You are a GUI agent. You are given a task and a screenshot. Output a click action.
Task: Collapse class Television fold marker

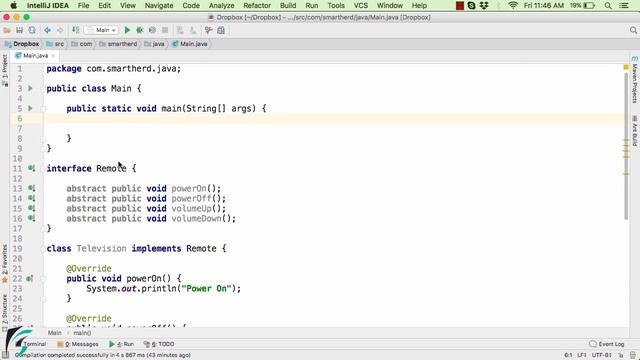(x=43, y=249)
